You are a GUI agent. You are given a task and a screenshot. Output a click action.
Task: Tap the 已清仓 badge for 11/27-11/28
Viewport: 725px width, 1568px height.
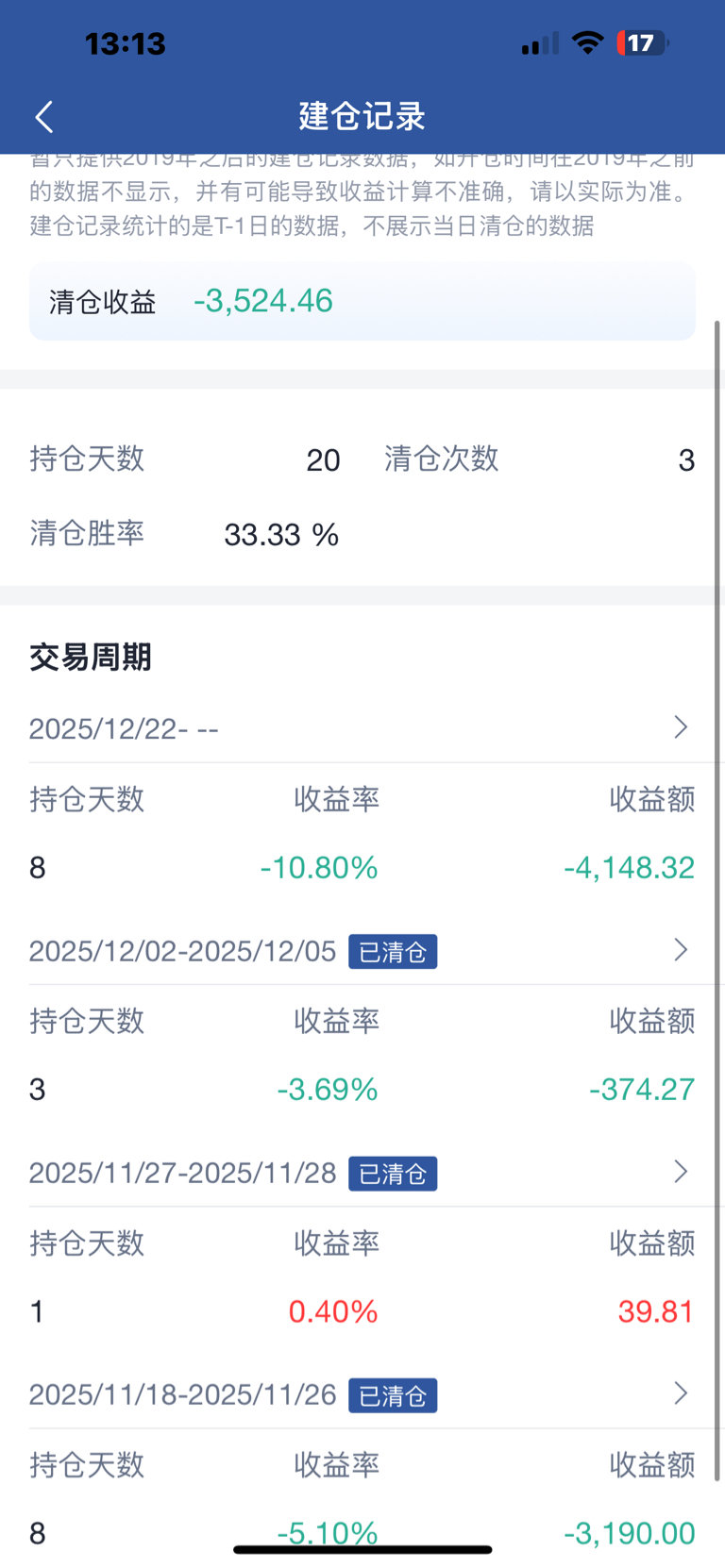pyautogui.click(x=393, y=1174)
